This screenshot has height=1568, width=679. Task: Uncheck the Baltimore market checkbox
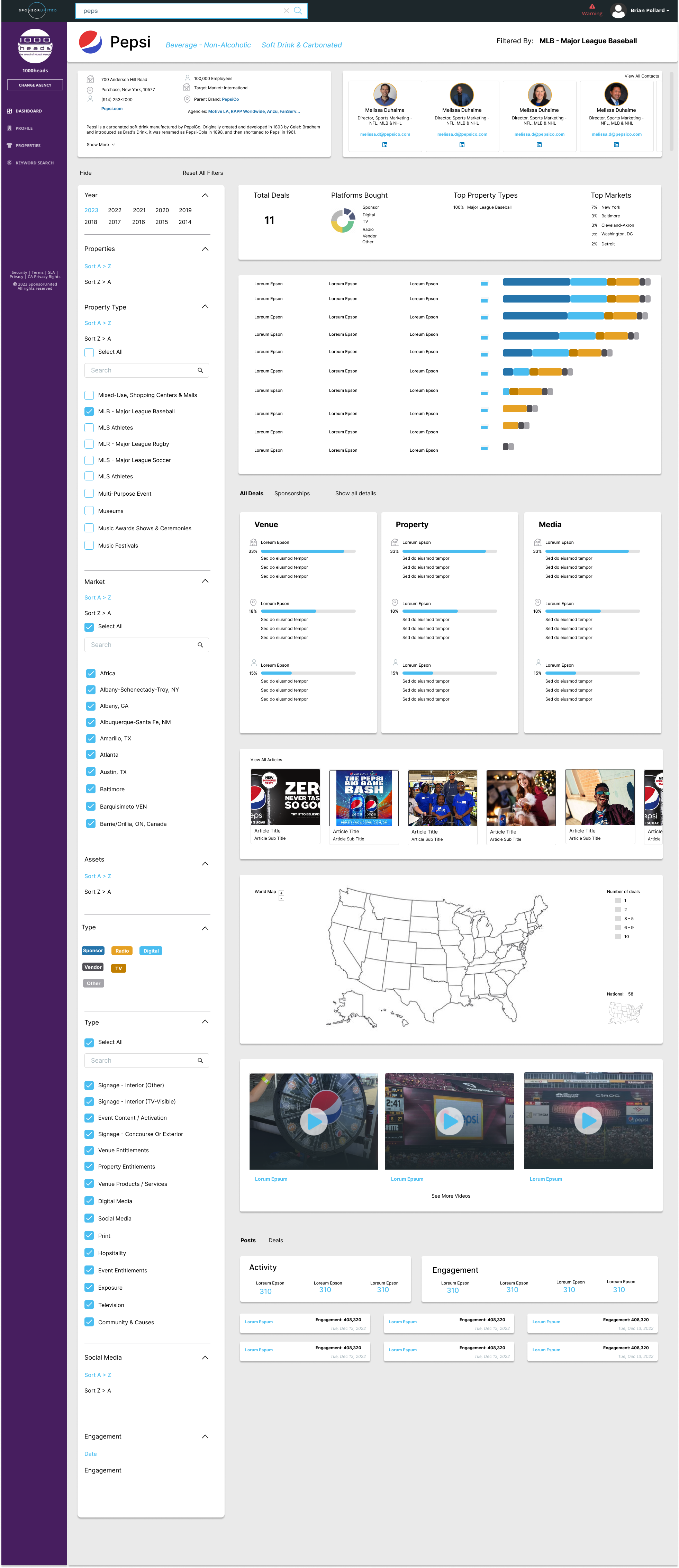[91, 789]
